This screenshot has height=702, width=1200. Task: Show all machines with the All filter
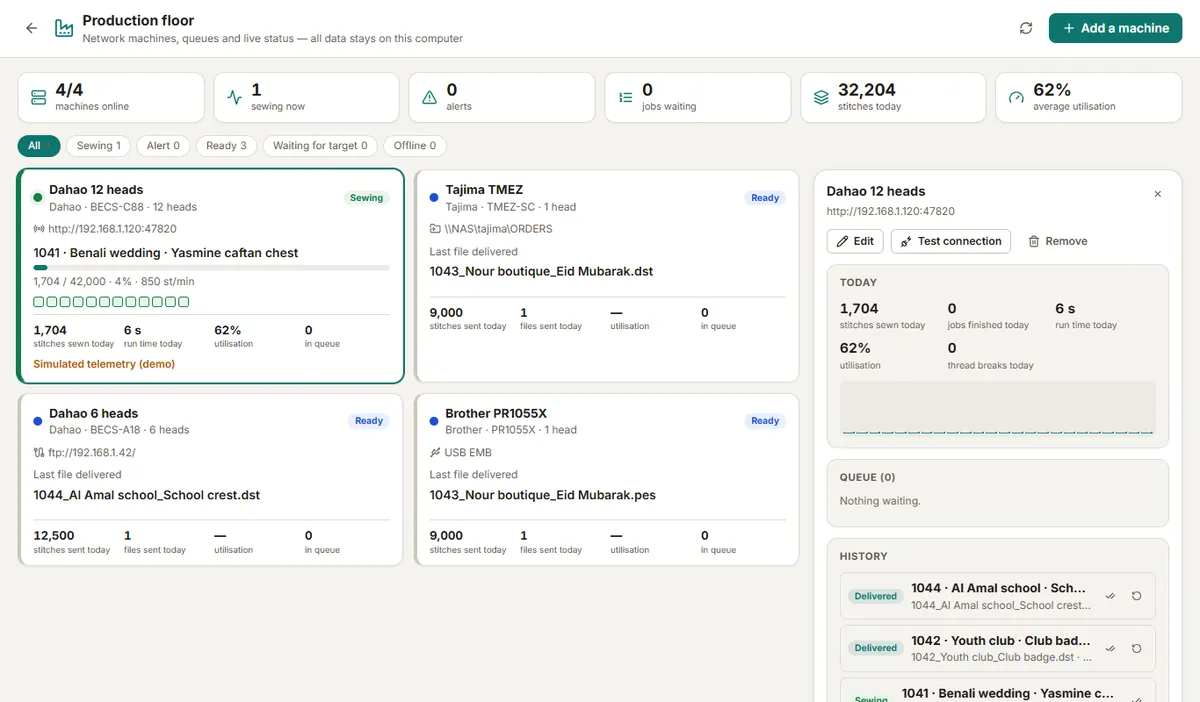coord(39,146)
